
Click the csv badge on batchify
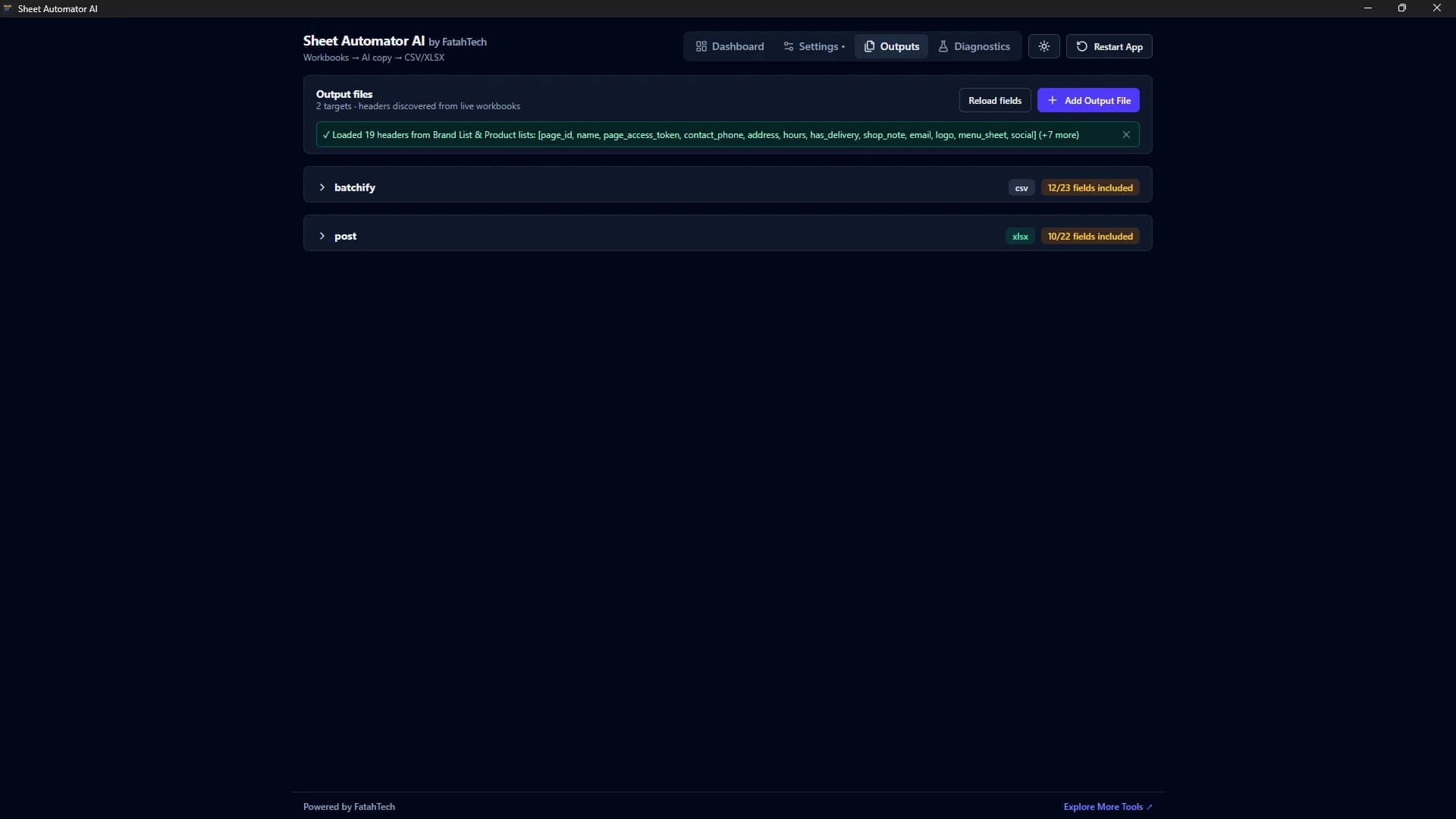(x=1021, y=188)
